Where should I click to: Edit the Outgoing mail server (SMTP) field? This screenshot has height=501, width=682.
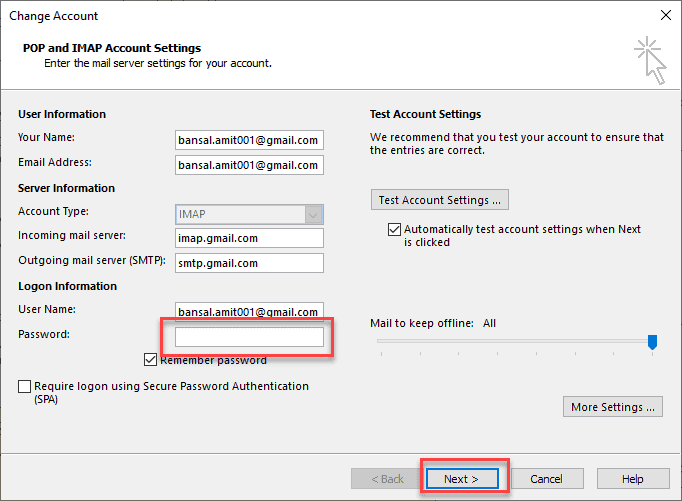[249, 263]
